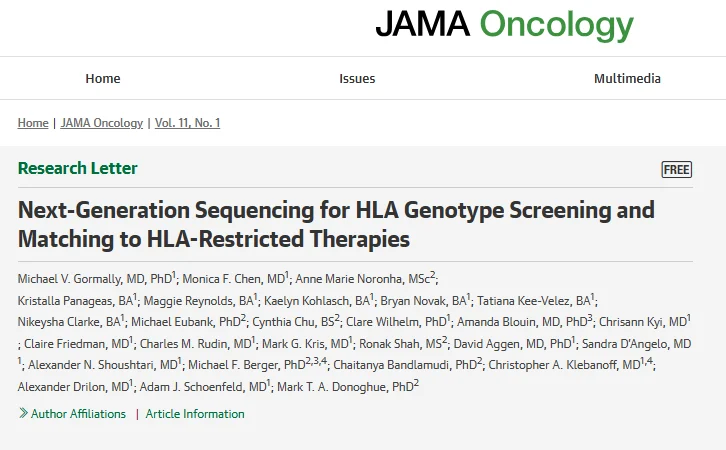Image resolution: width=726 pixels, height=450 pixels.
Task: Click the article title heading
Action: click(336, 225)
